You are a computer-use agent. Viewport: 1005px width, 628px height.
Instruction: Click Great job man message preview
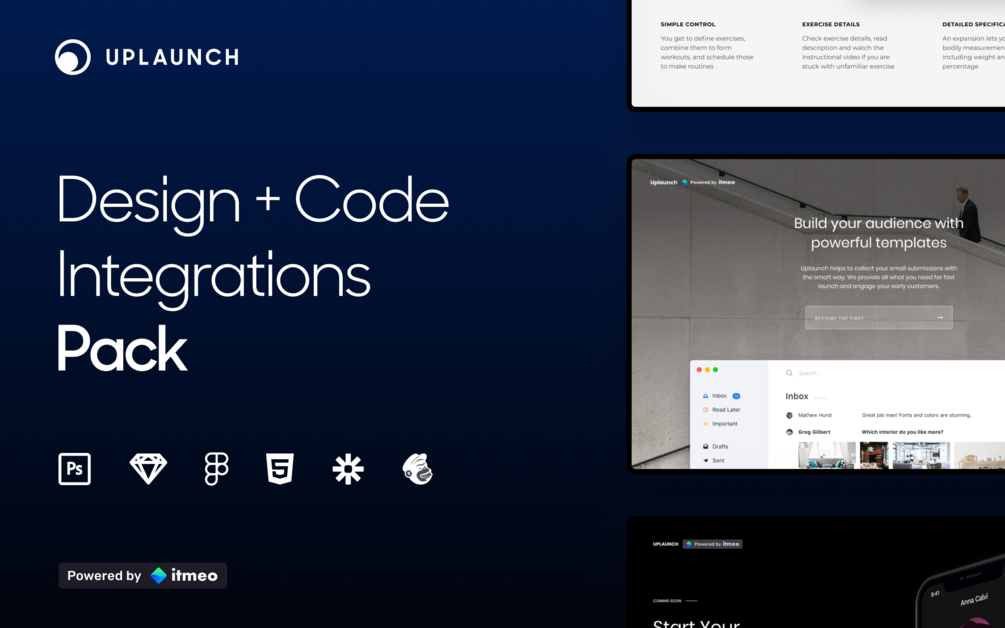coord(917,415)
